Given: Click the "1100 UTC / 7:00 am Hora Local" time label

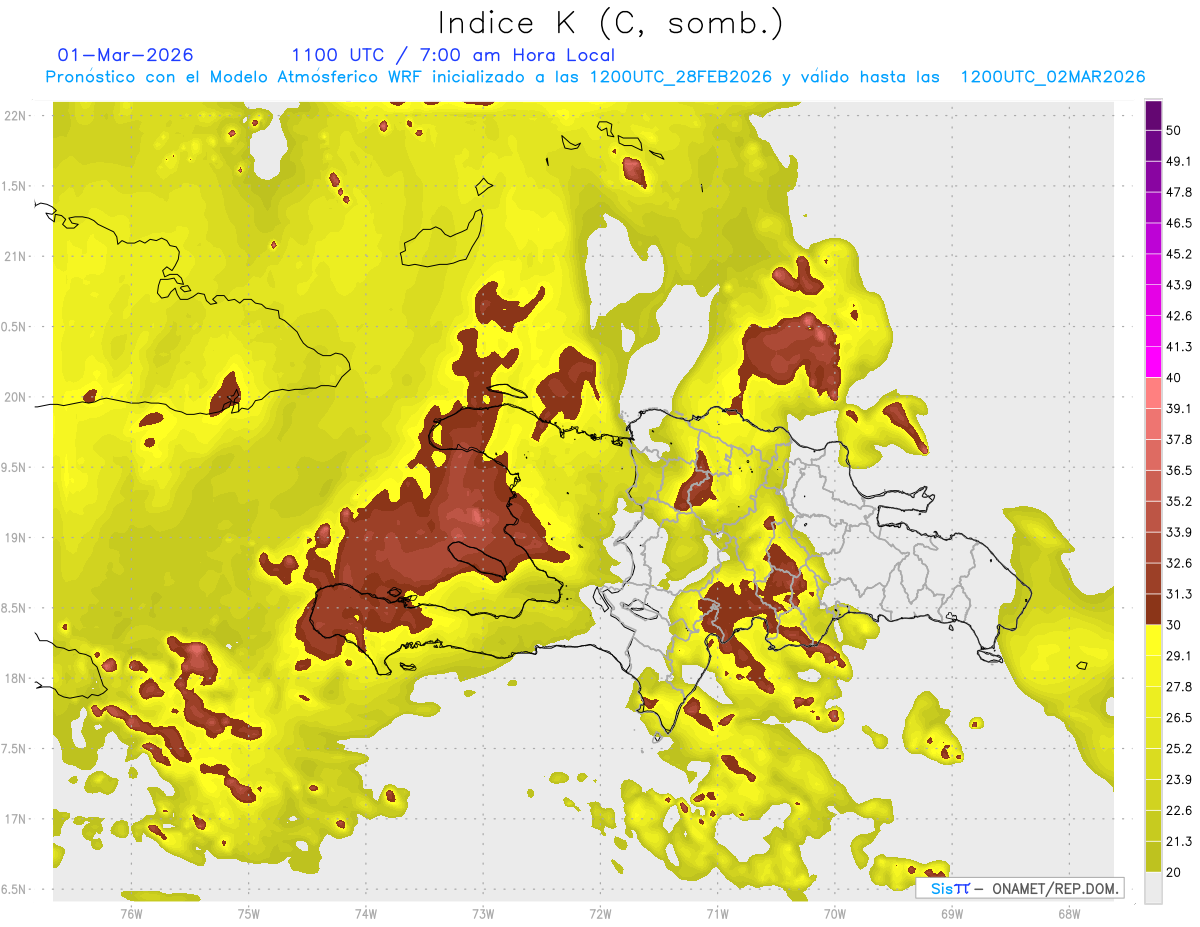Looking at the screenshot, I should coord(453,55).
